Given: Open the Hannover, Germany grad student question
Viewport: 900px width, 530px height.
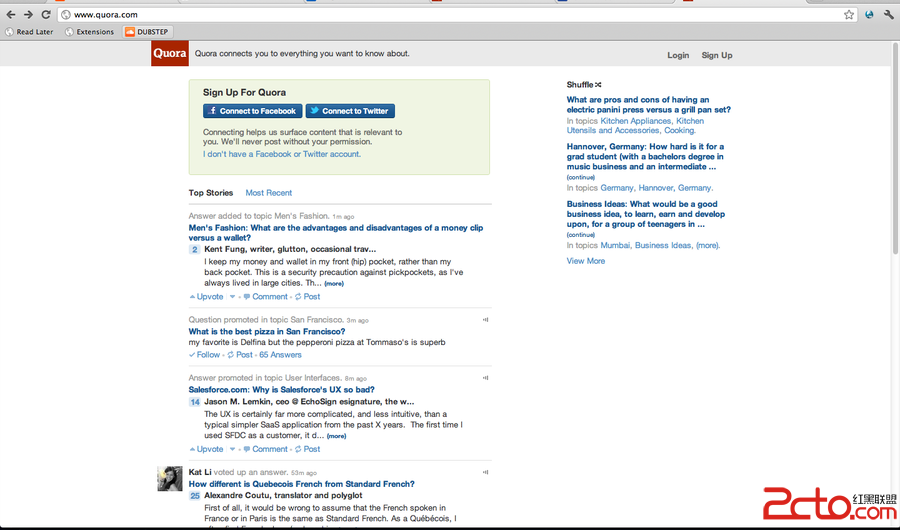Looking at the screenshot, I should (645, 156).
